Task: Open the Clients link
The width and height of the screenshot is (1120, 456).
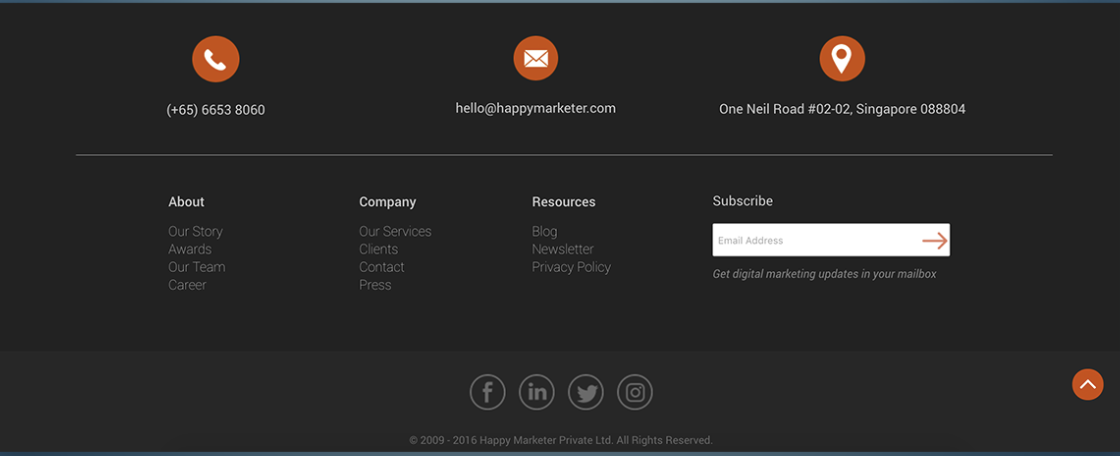Action: coord(379,249)
